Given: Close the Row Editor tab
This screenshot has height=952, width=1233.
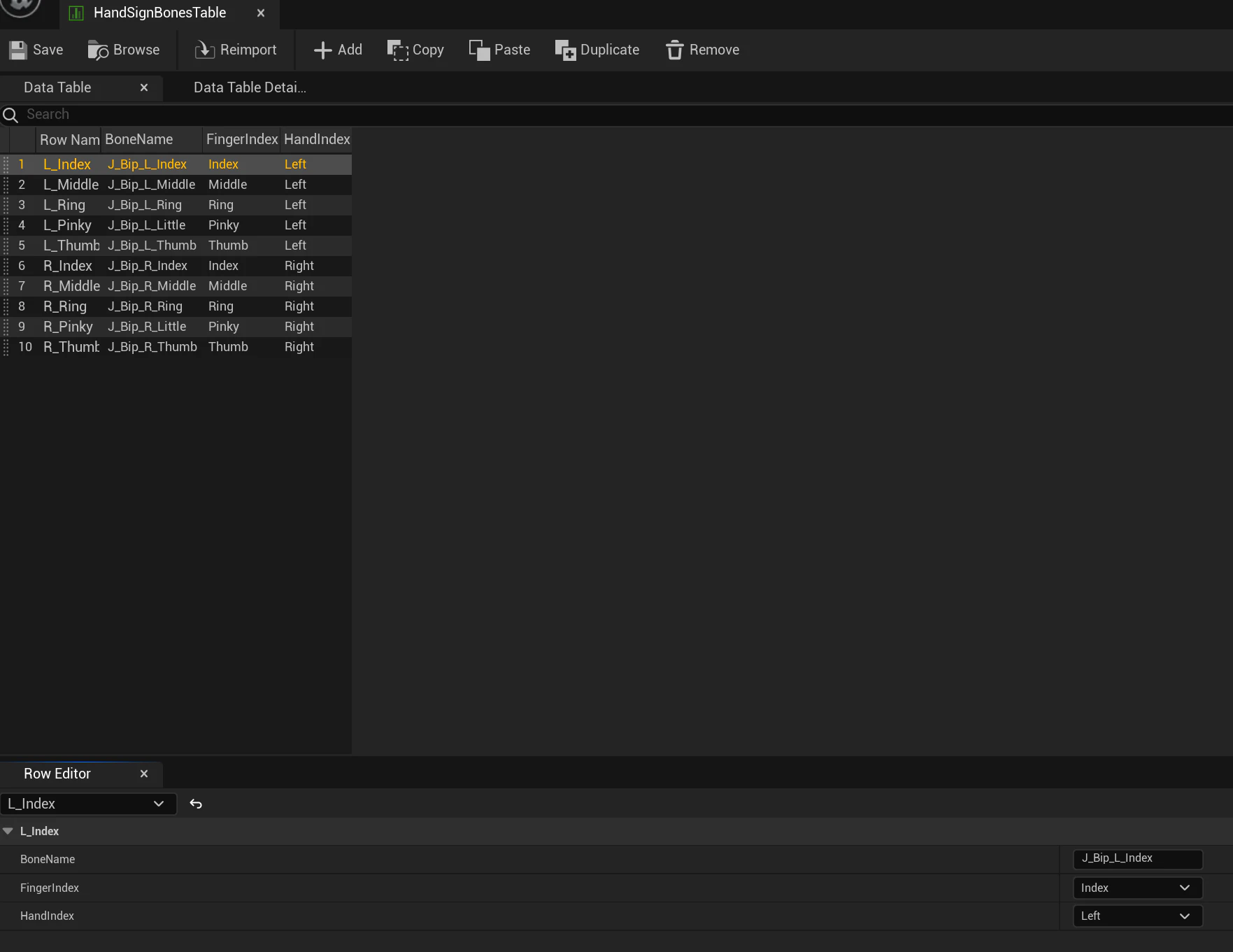Looking at the screenshot, I should click(144, 774).
